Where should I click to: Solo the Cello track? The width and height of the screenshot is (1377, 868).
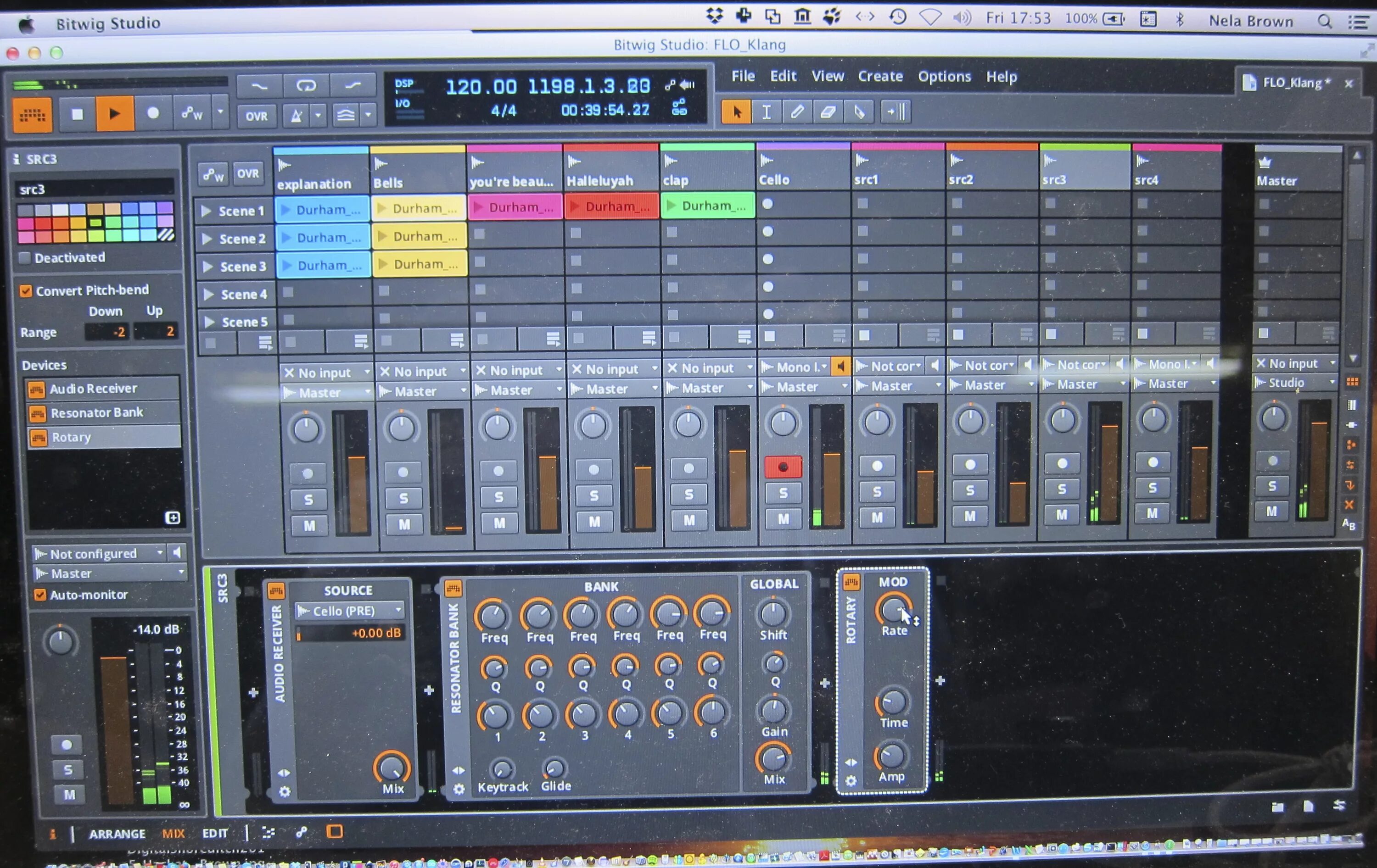(x=783, y=493)
